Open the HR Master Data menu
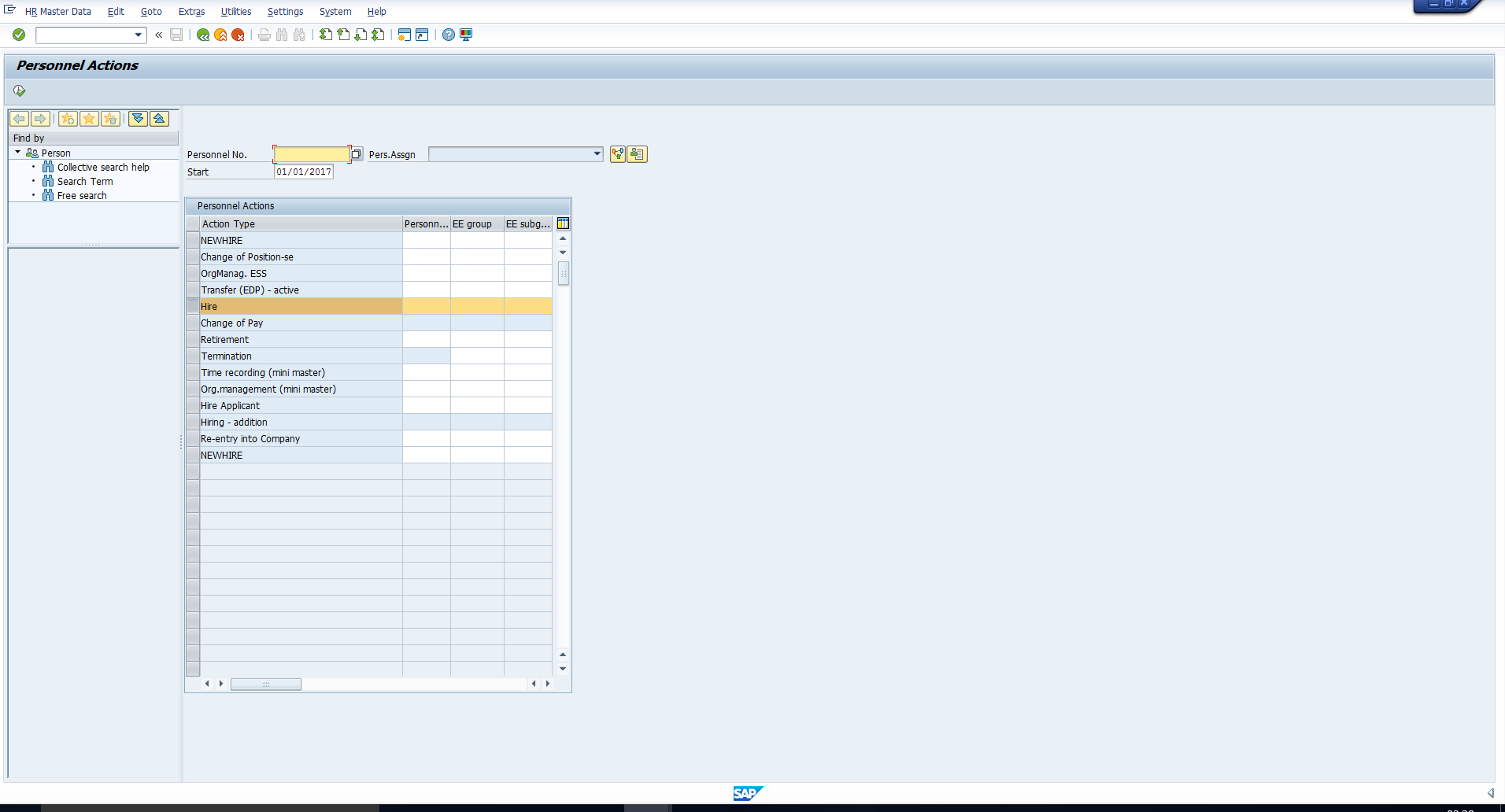The image size is (1505, 812). tap(58, 12)
